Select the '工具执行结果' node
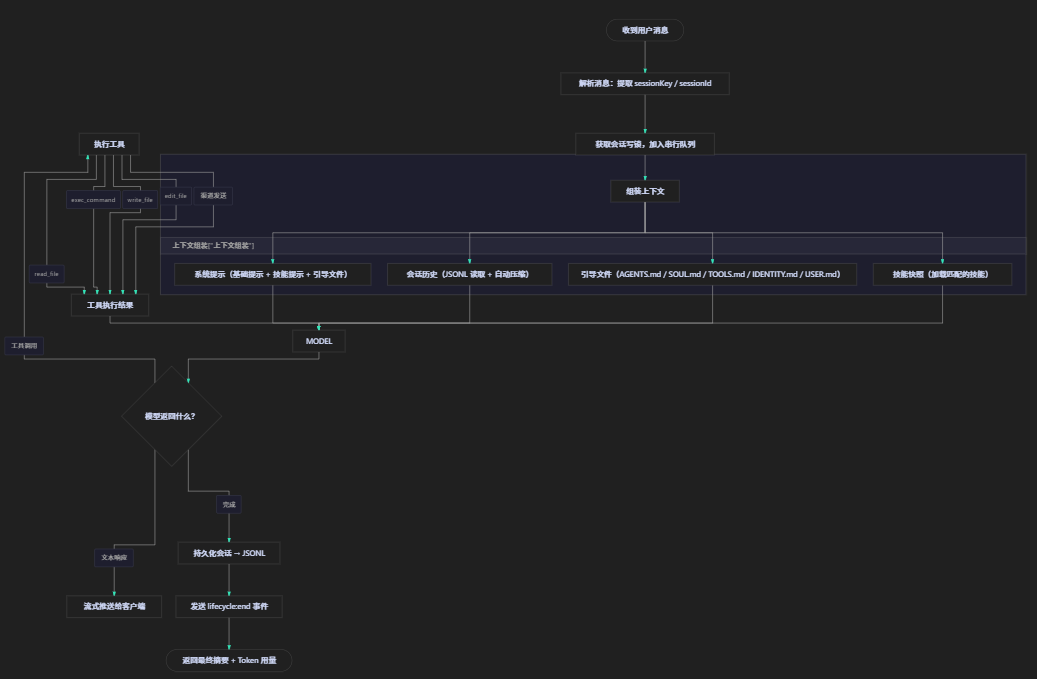This screenshot has height=679, width=1037. (110, 305)
